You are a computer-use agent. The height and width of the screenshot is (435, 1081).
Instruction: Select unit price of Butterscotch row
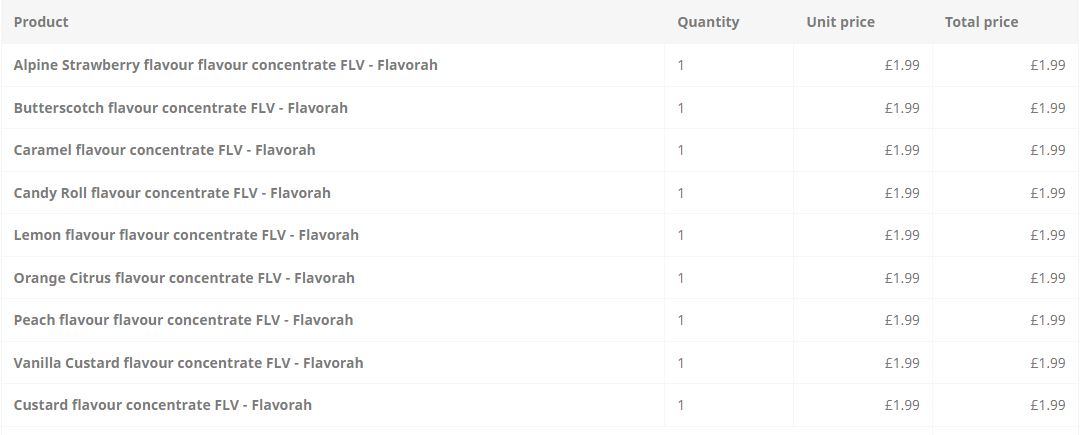click(x=902, y=108)
